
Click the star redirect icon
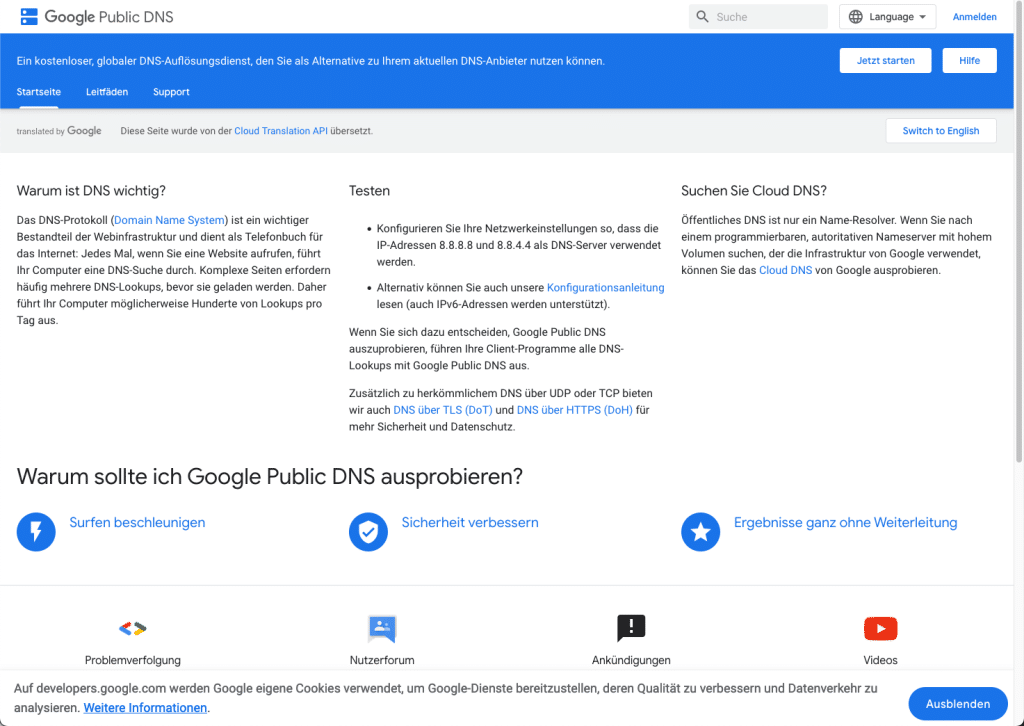700,532
